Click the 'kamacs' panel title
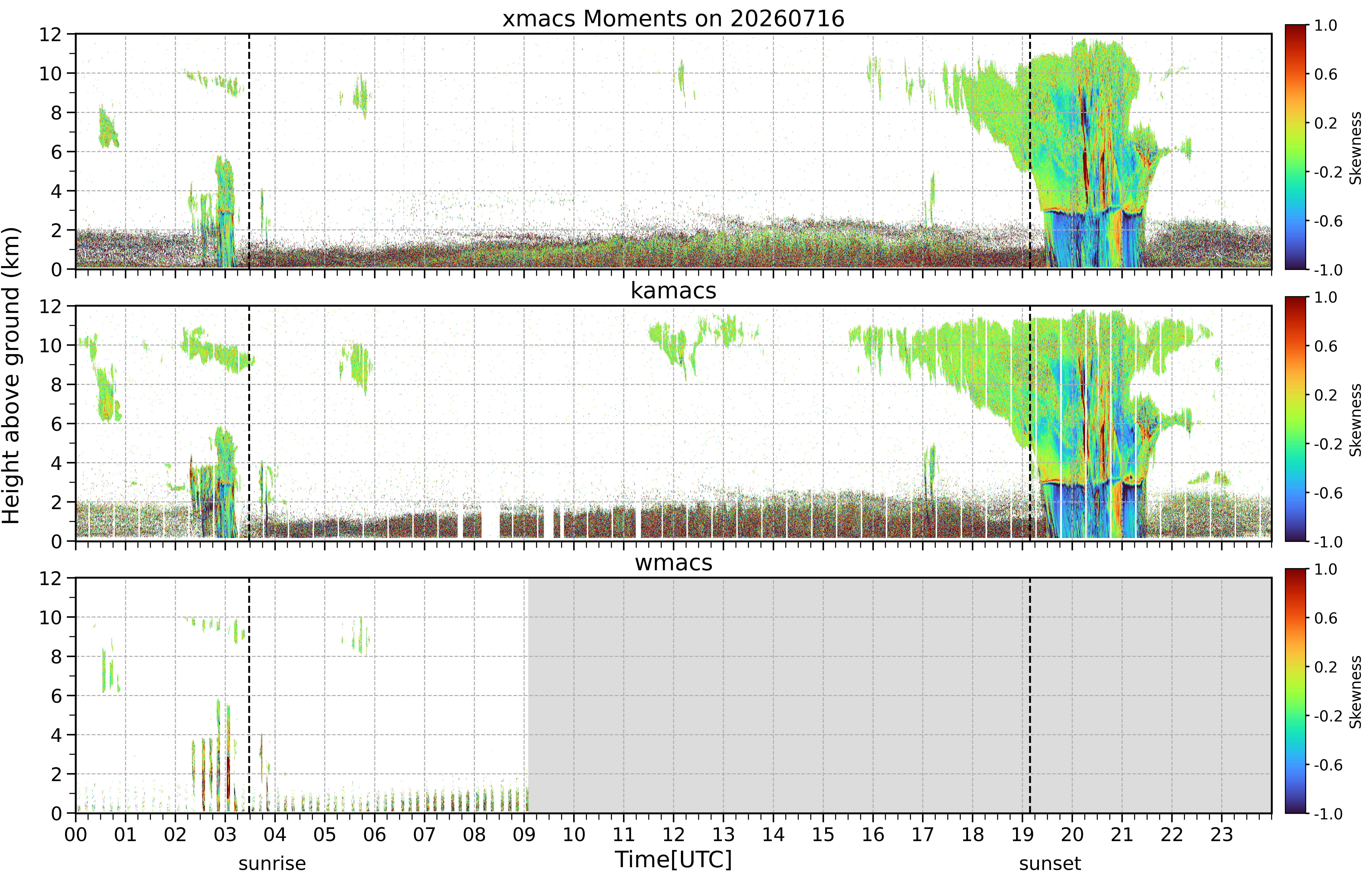 point(673,291)
